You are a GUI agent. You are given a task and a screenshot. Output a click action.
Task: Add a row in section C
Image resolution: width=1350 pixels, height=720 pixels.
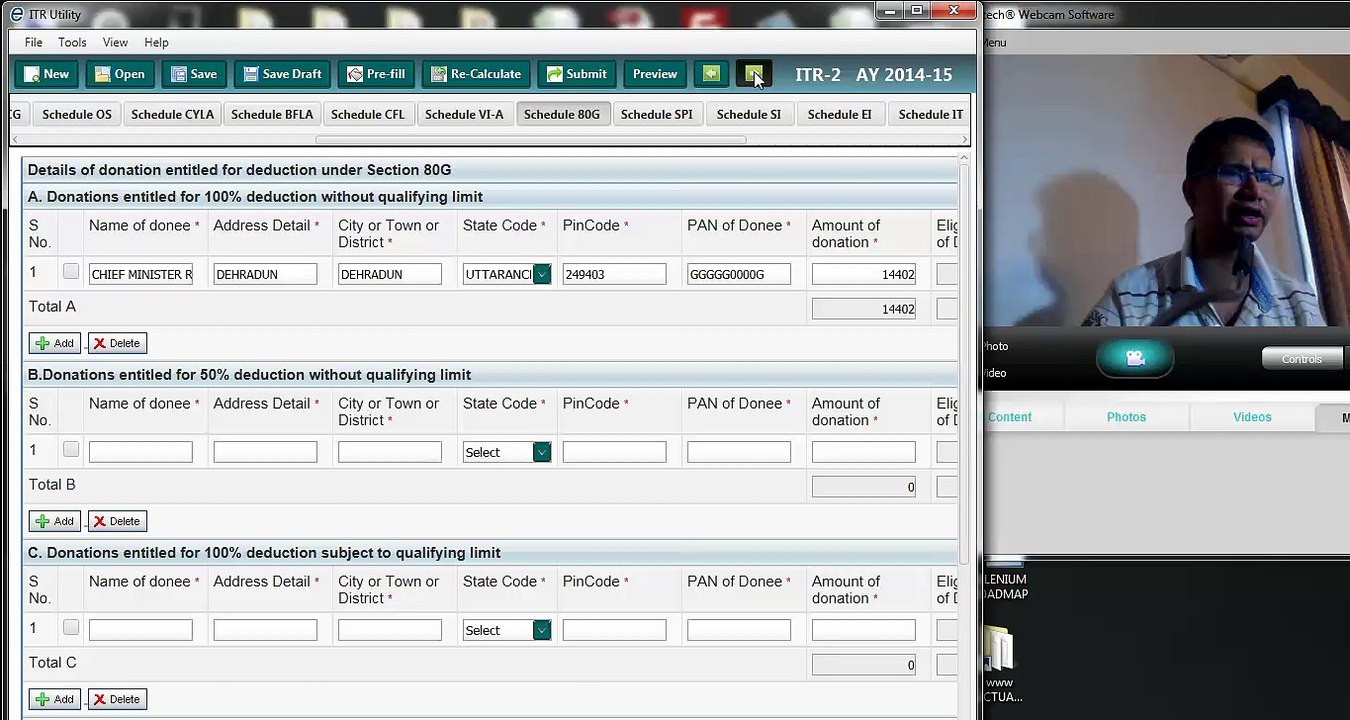click(x=55, y=699)
